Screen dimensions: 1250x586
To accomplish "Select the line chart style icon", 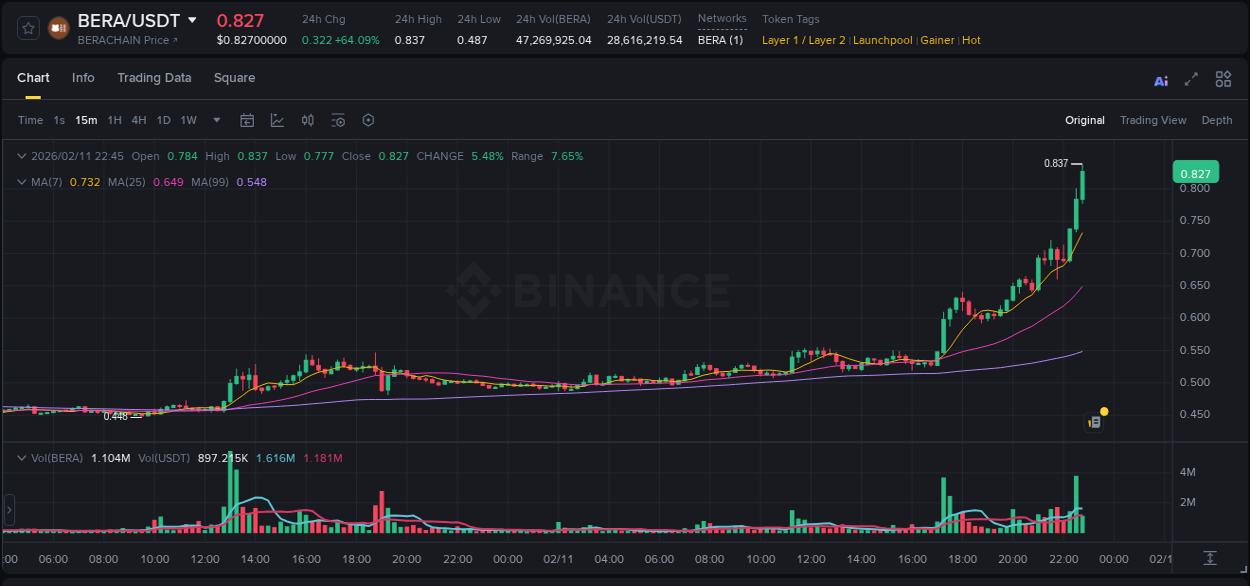I will pyautogui.click(x=277, y=120).
